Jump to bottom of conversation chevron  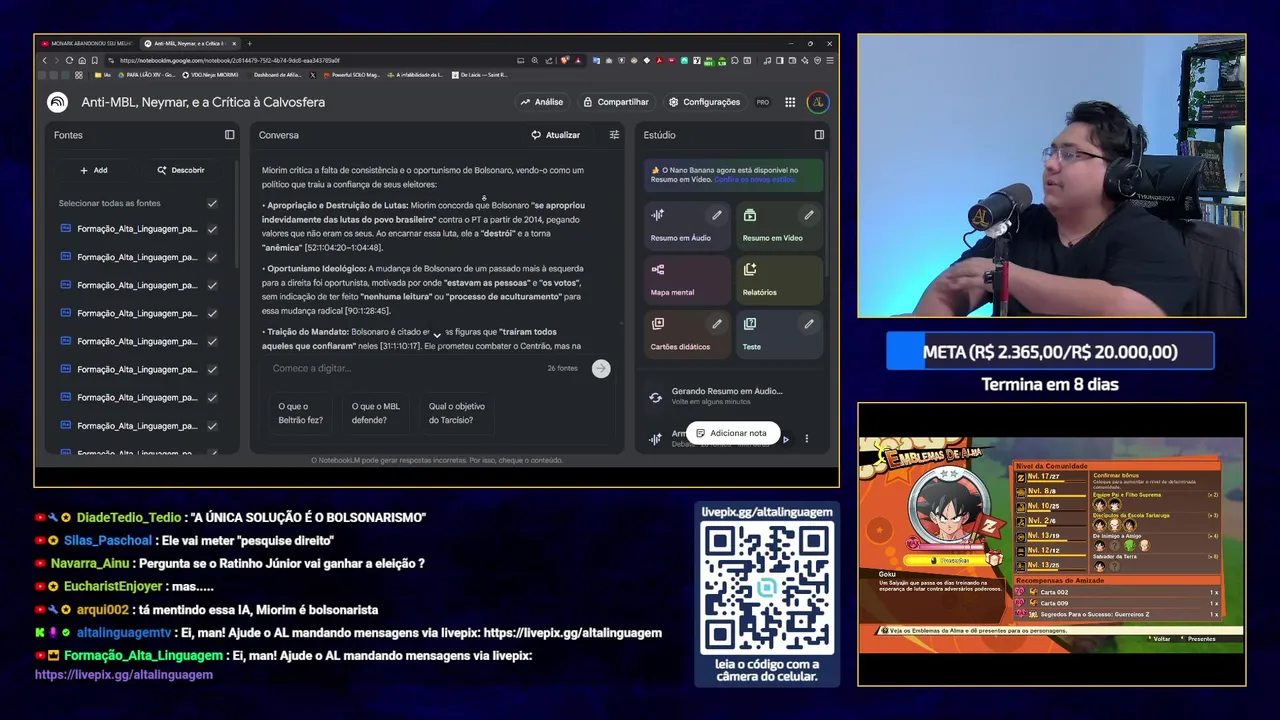pos(437,335)
